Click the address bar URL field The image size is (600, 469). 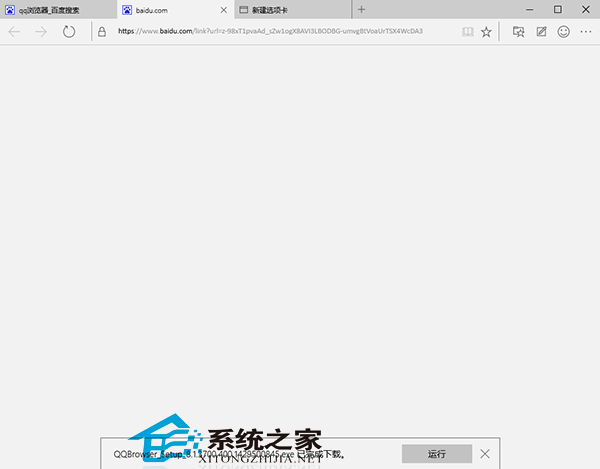pyautogui.click(x=270, y=31)
